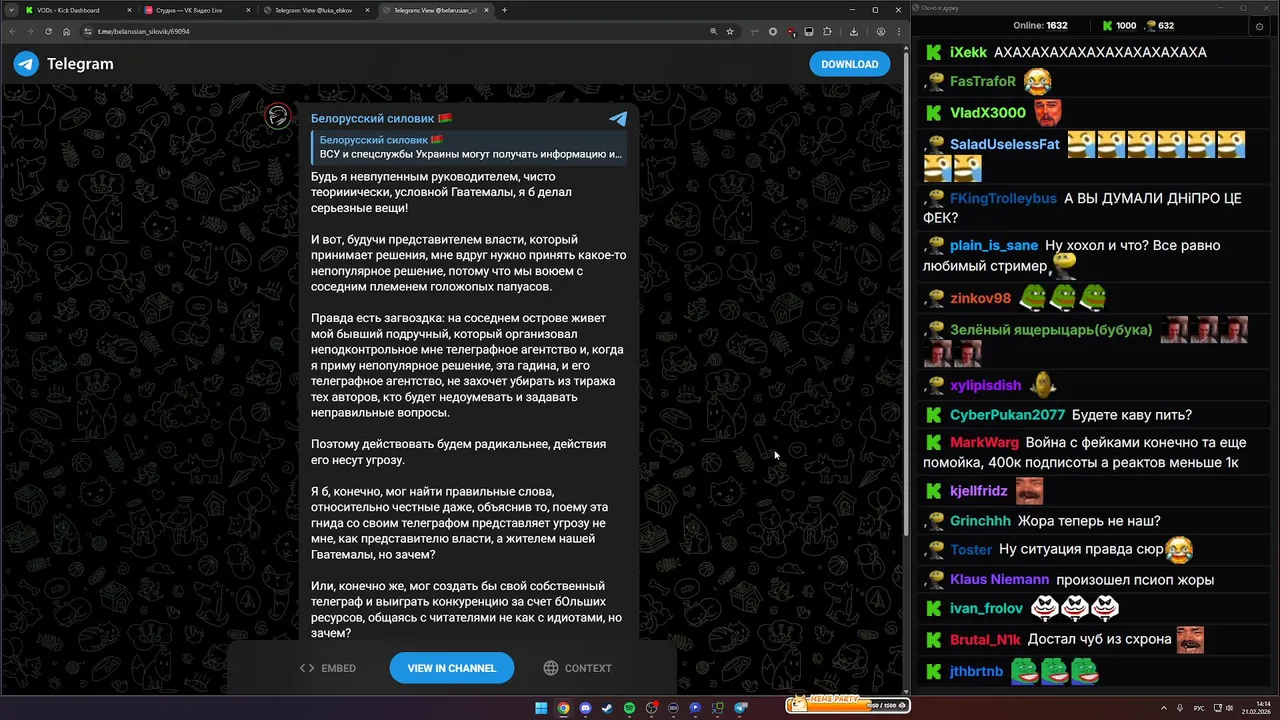Close the Telegram: View @luka_ebkov tab
Screen dimensions: 1280x720
[x=368, y=10]
